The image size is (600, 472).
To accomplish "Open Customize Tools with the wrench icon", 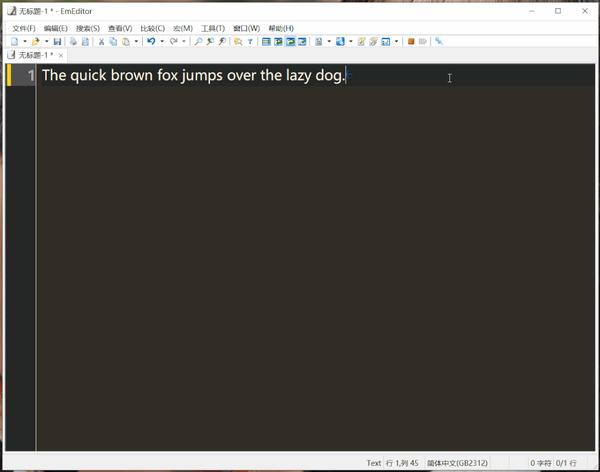I will 439,41.
